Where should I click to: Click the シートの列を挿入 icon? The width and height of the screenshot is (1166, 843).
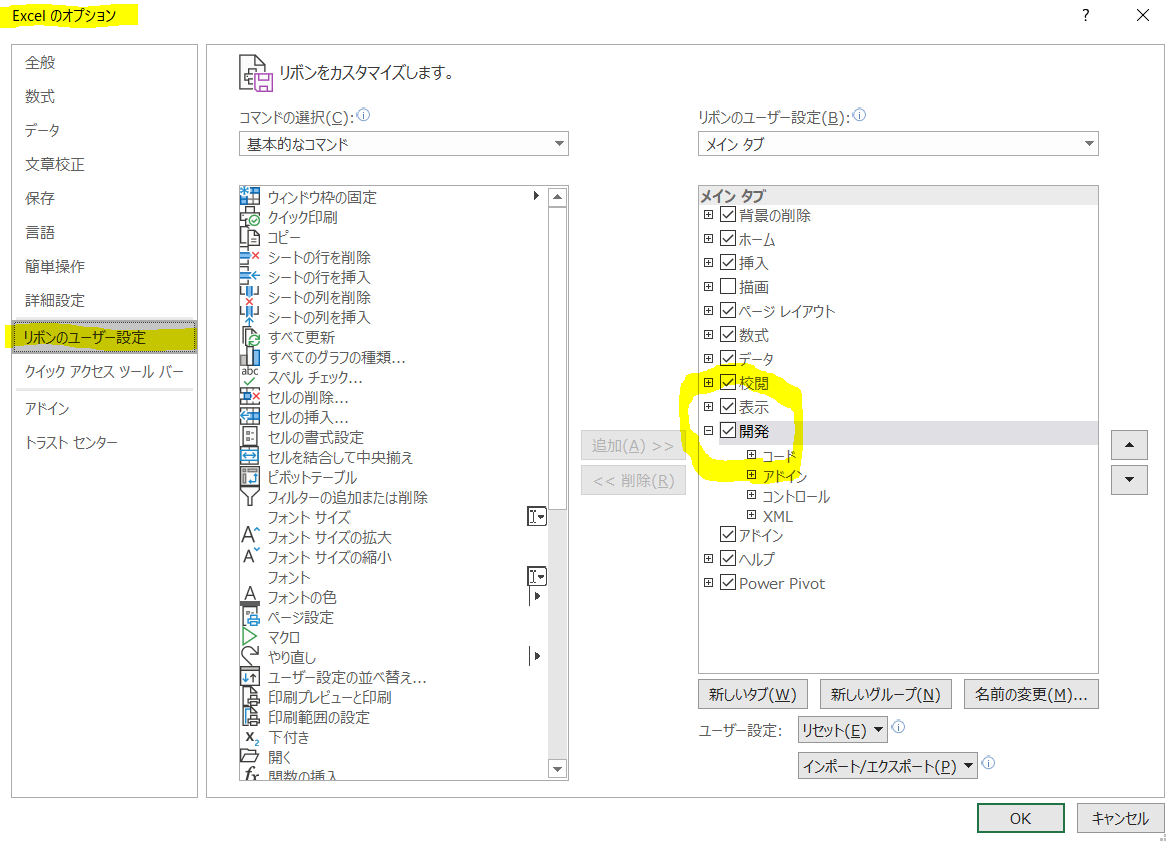[250, 317]
